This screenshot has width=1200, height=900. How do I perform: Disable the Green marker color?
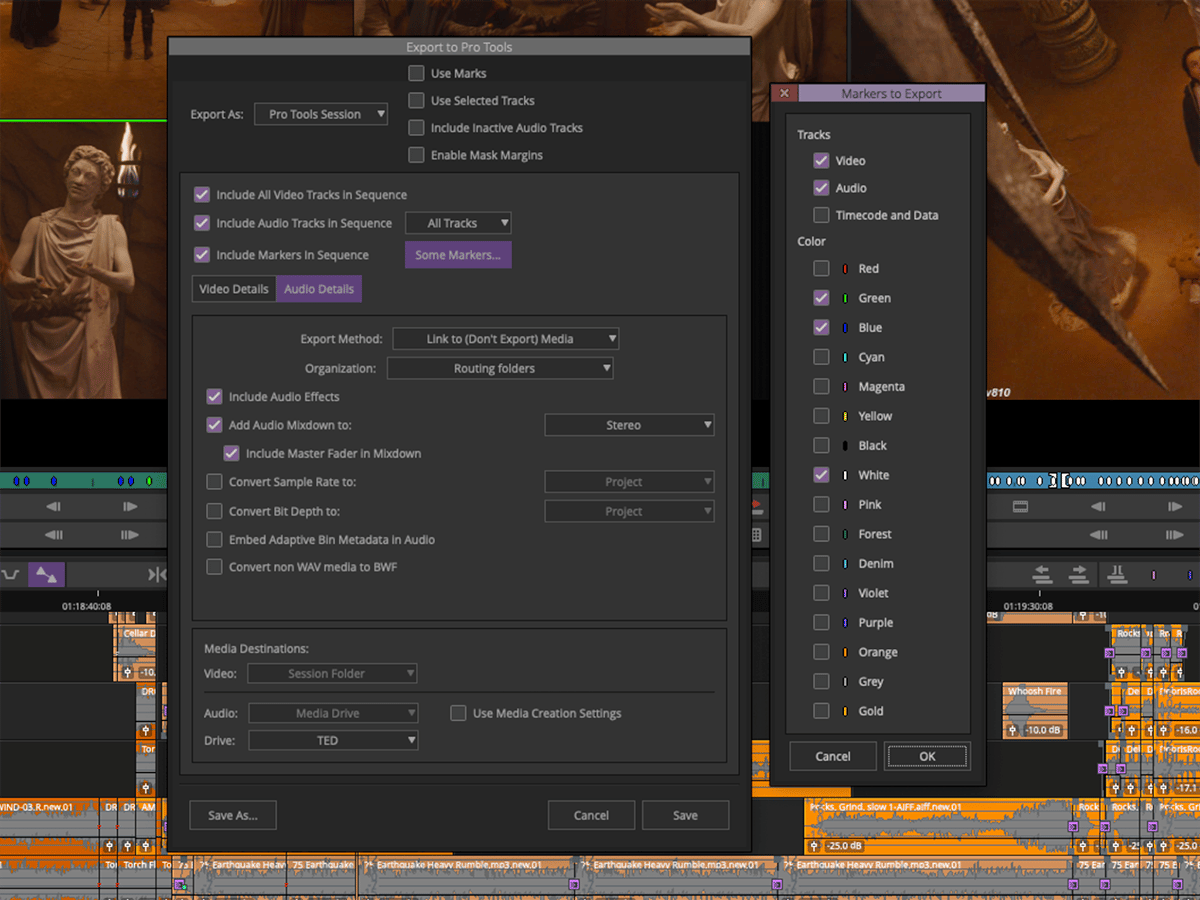[821, 298]
